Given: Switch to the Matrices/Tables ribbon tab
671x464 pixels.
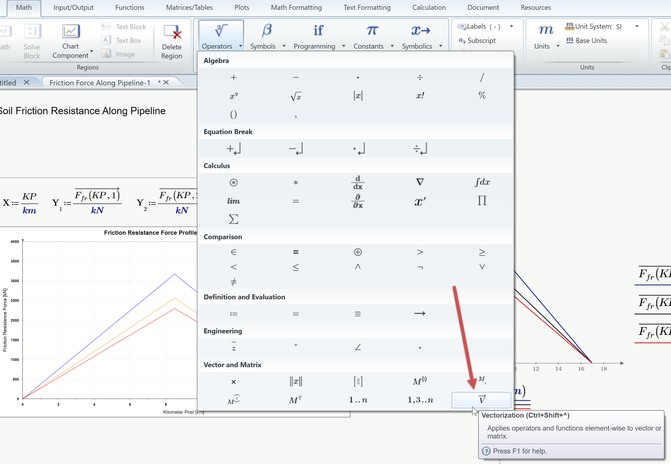Looking at the screenshot, I should click(x=189, y=8).
